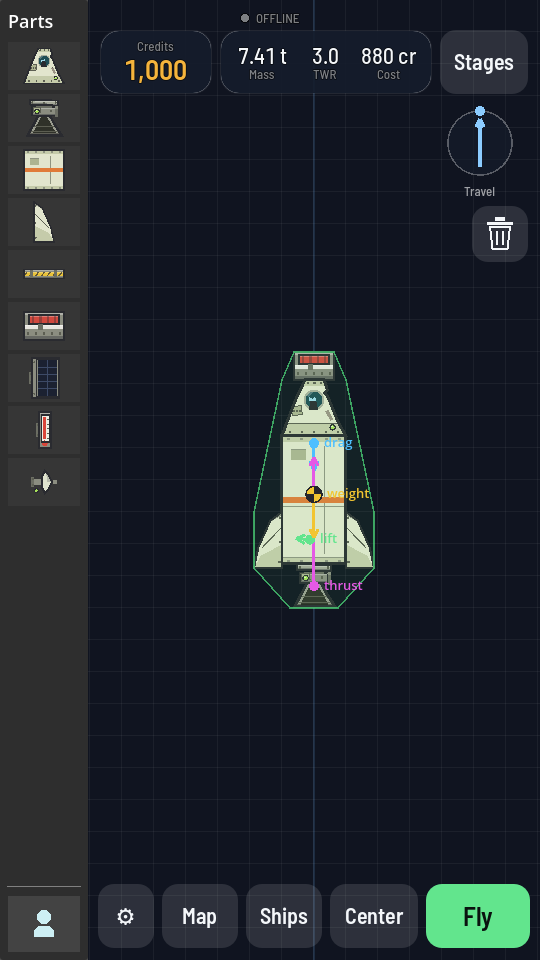Viewport: 540px width, 960px height.
Task: Click the 3.0 TWR readout
Action: [x=325, y=64]
